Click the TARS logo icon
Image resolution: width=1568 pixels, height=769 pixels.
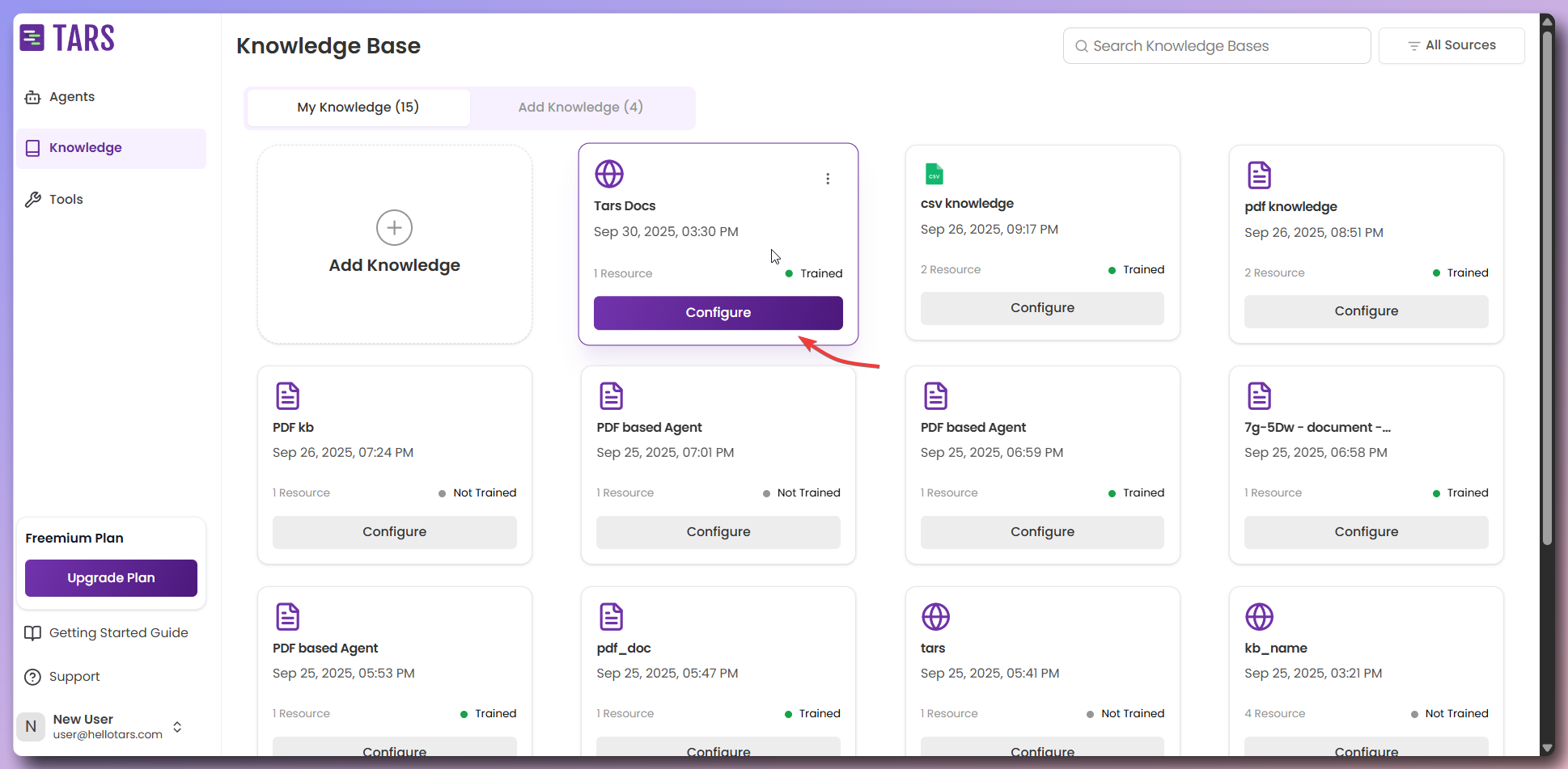(x=32, y=38)
